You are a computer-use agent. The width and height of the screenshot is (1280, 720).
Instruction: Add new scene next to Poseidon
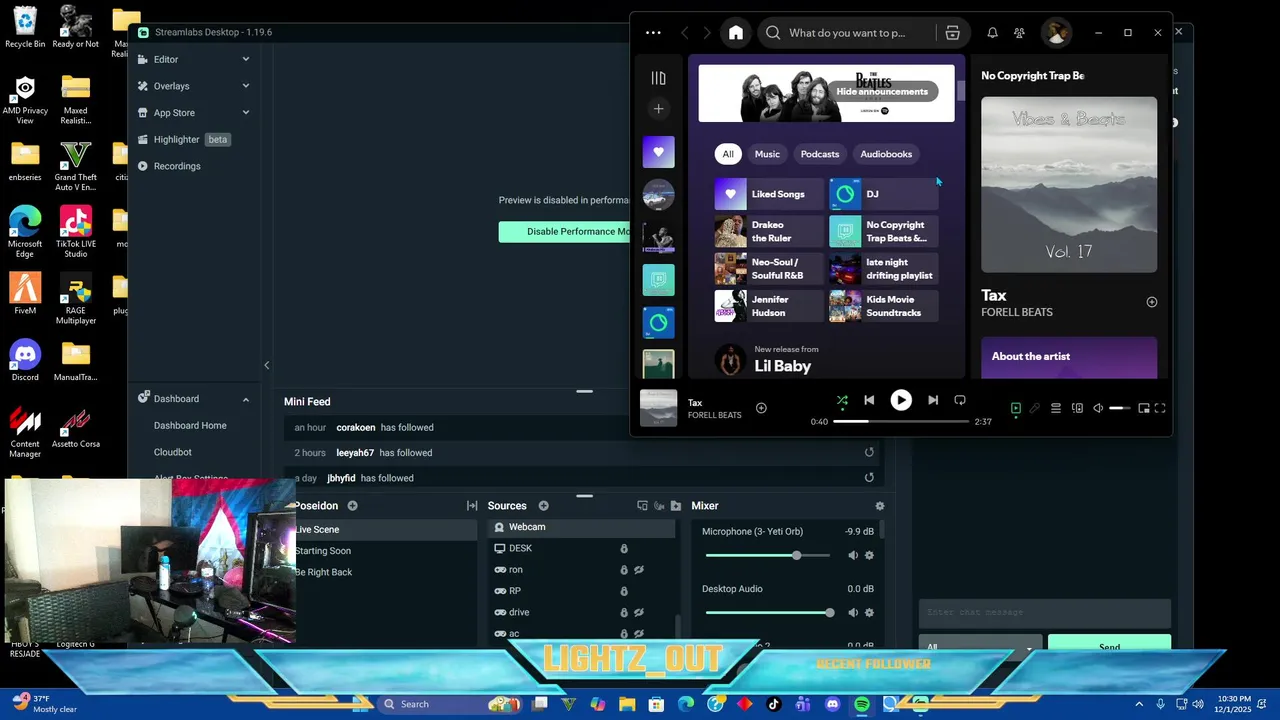(352, 506)
